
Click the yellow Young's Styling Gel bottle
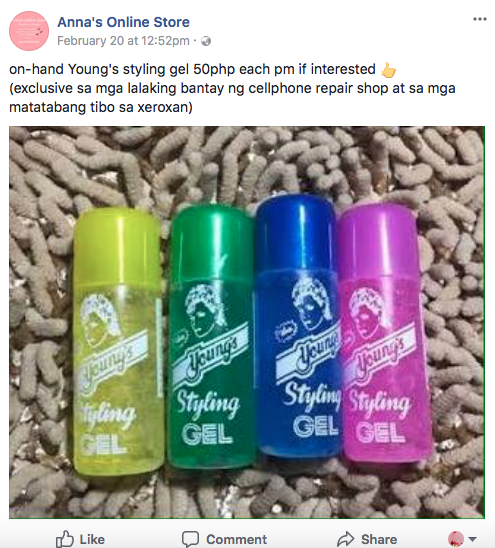tap(118, 341)
